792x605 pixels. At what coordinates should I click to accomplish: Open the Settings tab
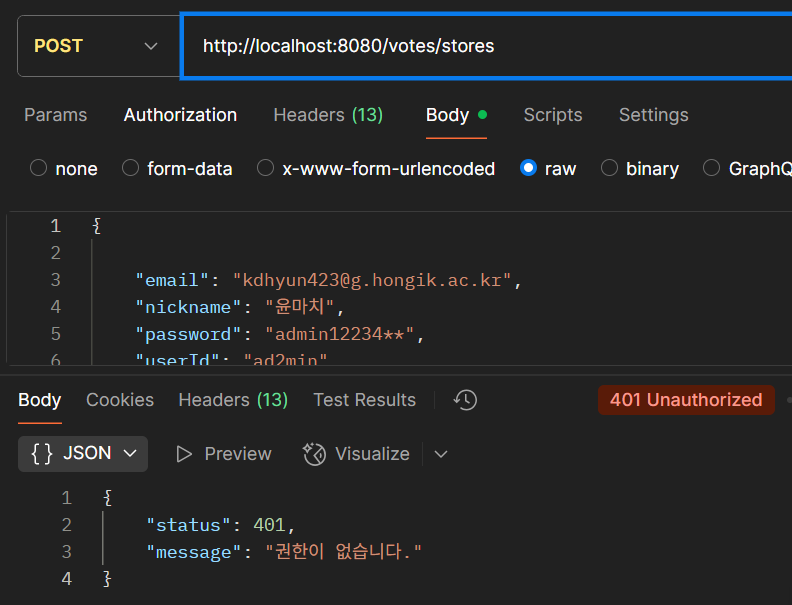pyautogui.click(x=654, y=115)
